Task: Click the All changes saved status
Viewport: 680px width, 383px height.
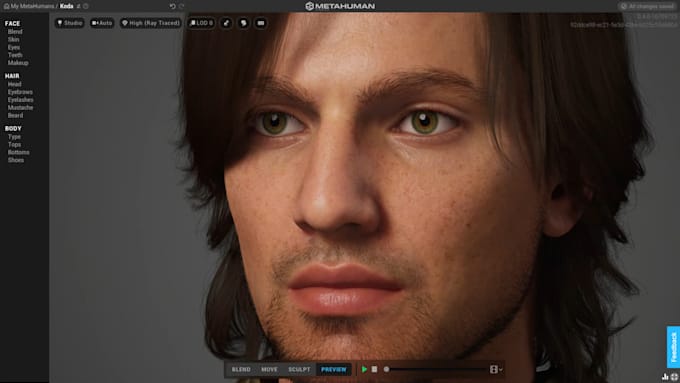Action: point(648,6)
